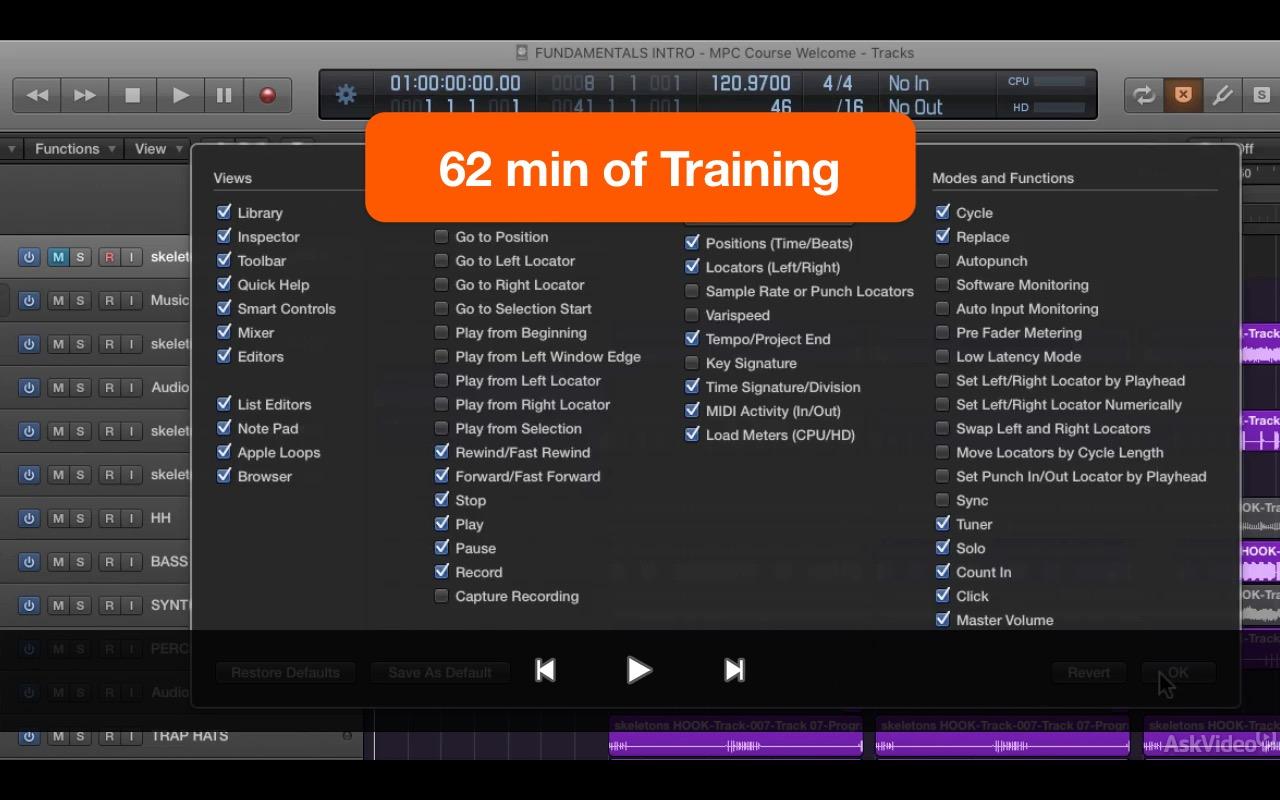1280x800 pixels.
Task: Click the Rewind transport button
Action: 37,95
